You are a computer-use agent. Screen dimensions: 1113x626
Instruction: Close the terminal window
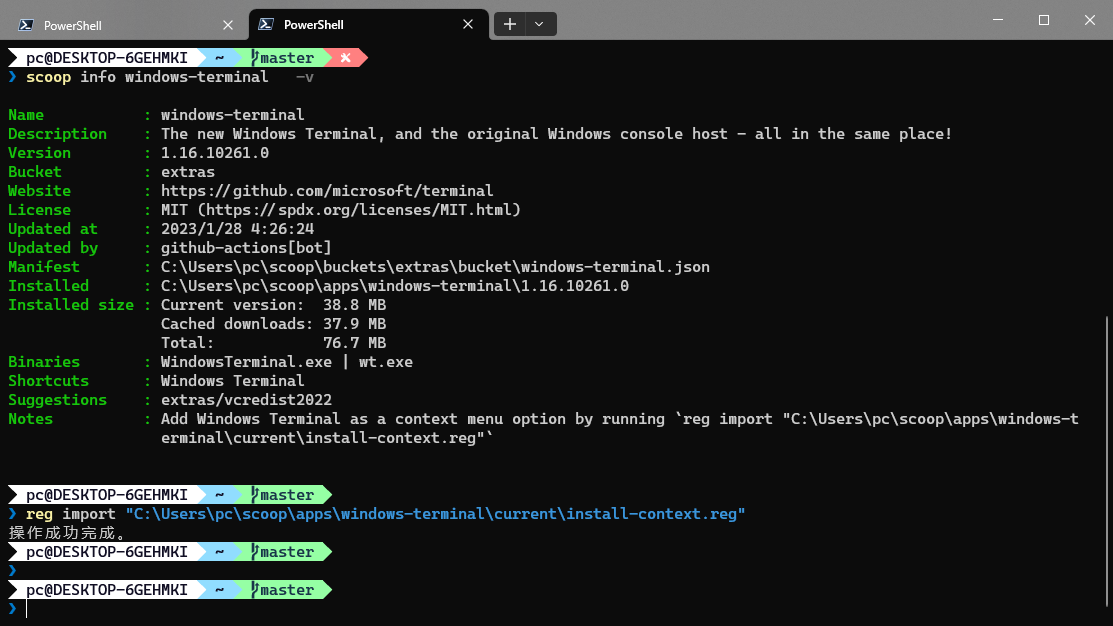1090,20
